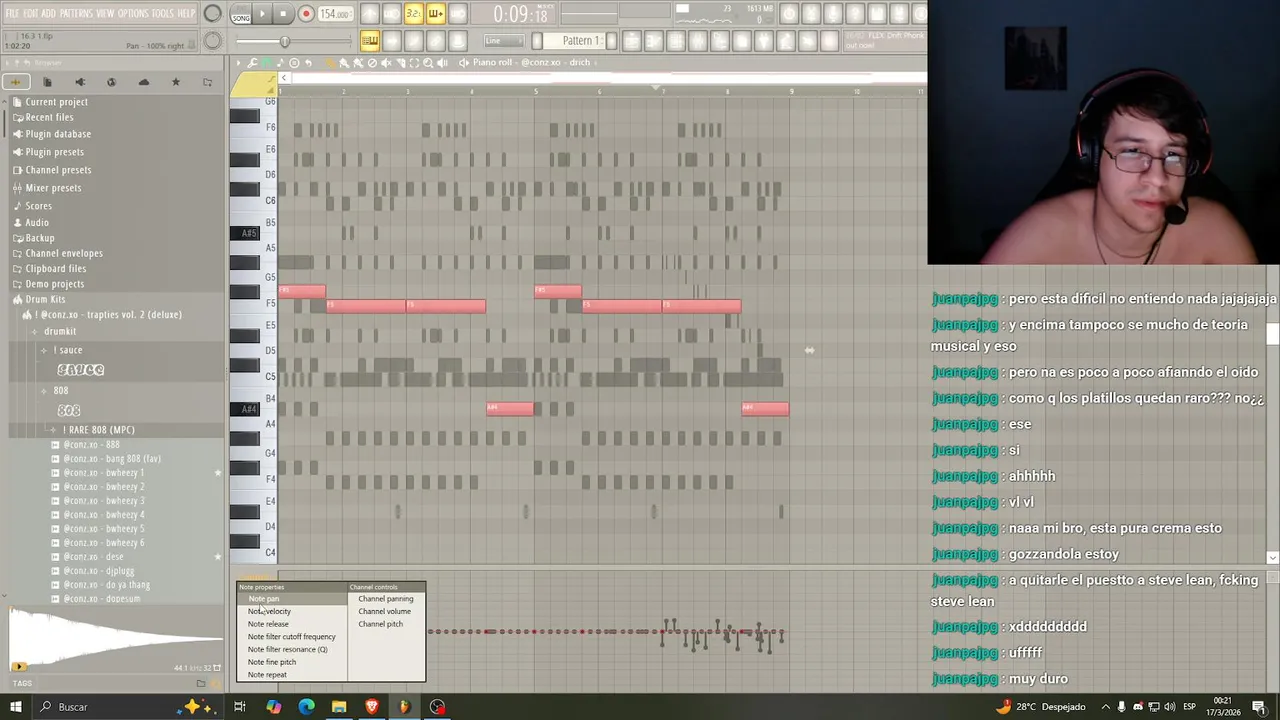
Task: Click the A#5 piano key
Action: [x=244, y=233]
